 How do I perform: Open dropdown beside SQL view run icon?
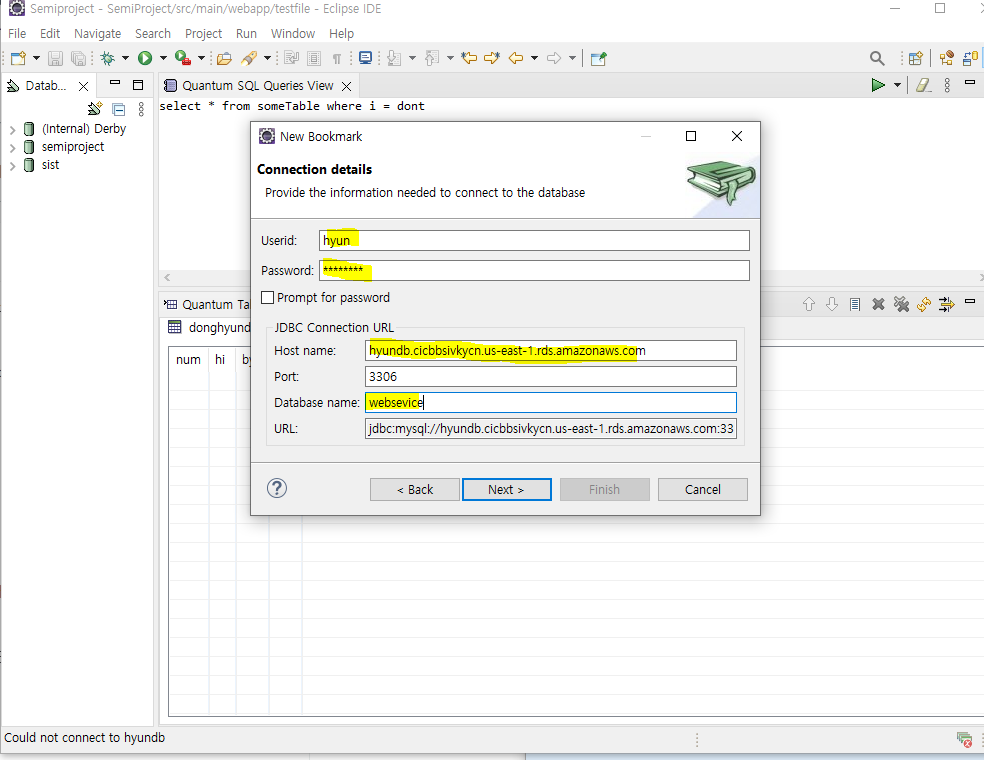point(897,85)
